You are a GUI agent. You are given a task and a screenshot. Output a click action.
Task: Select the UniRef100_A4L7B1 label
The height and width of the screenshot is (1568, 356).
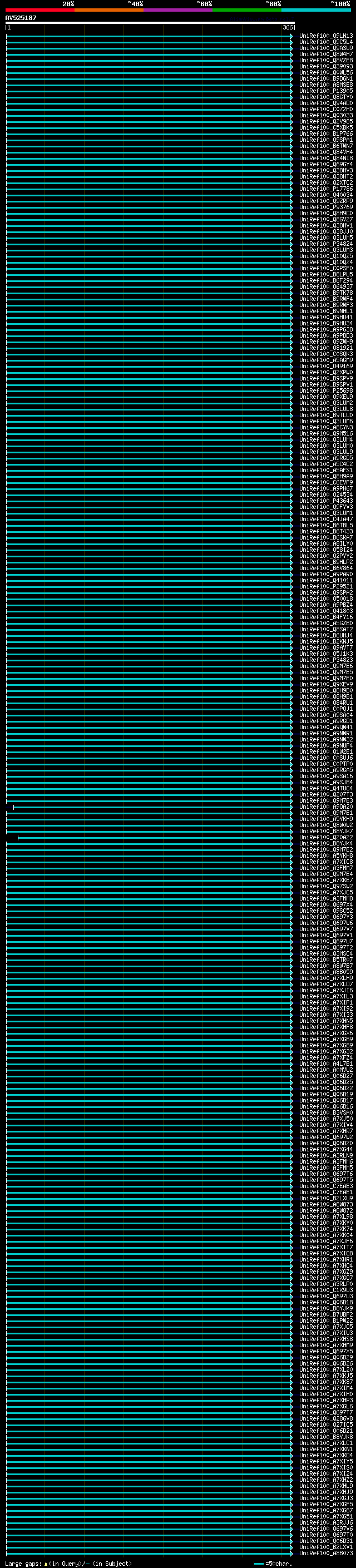coord(325,1064)
